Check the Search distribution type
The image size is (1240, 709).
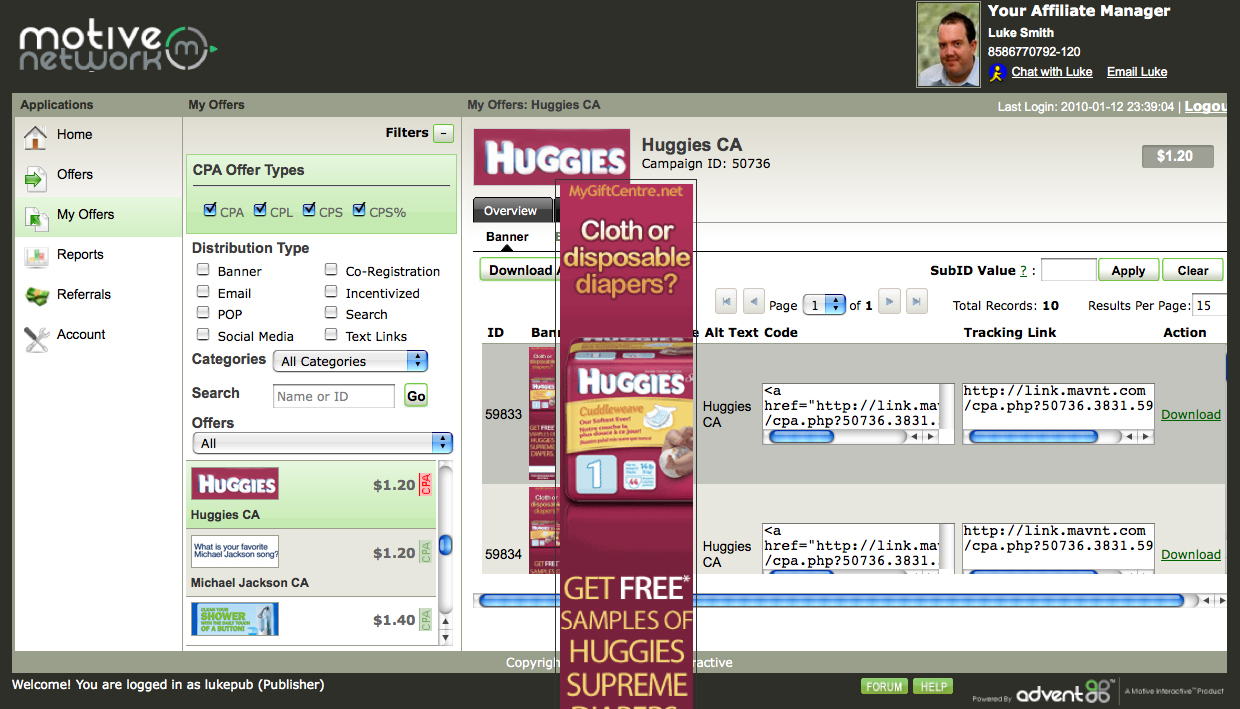click(331, 313)
